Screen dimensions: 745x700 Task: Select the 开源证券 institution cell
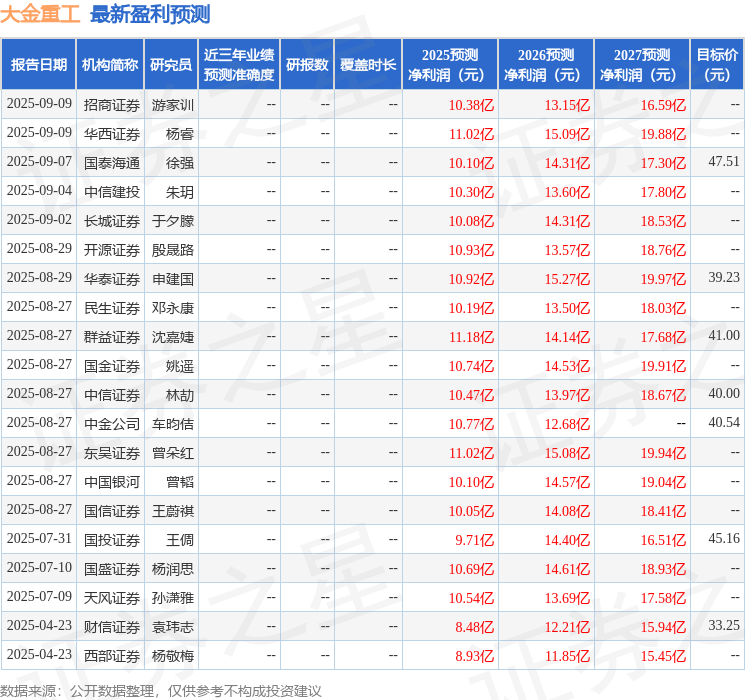click(112, 250)
